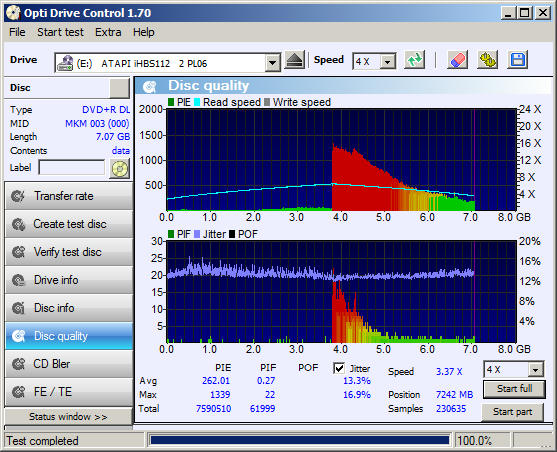Open the CD Bler test
Screen dimensions: 557x452
69,364
